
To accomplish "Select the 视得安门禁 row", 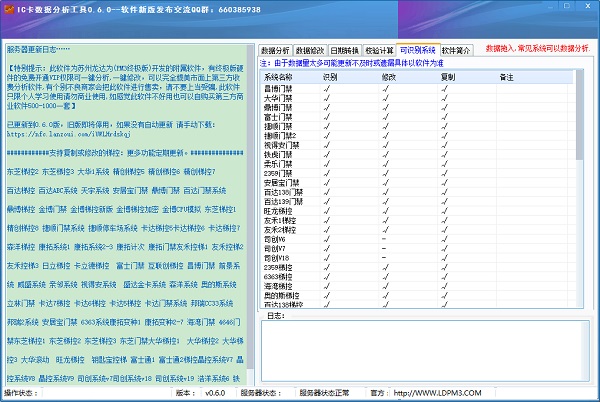I will 417,145.
